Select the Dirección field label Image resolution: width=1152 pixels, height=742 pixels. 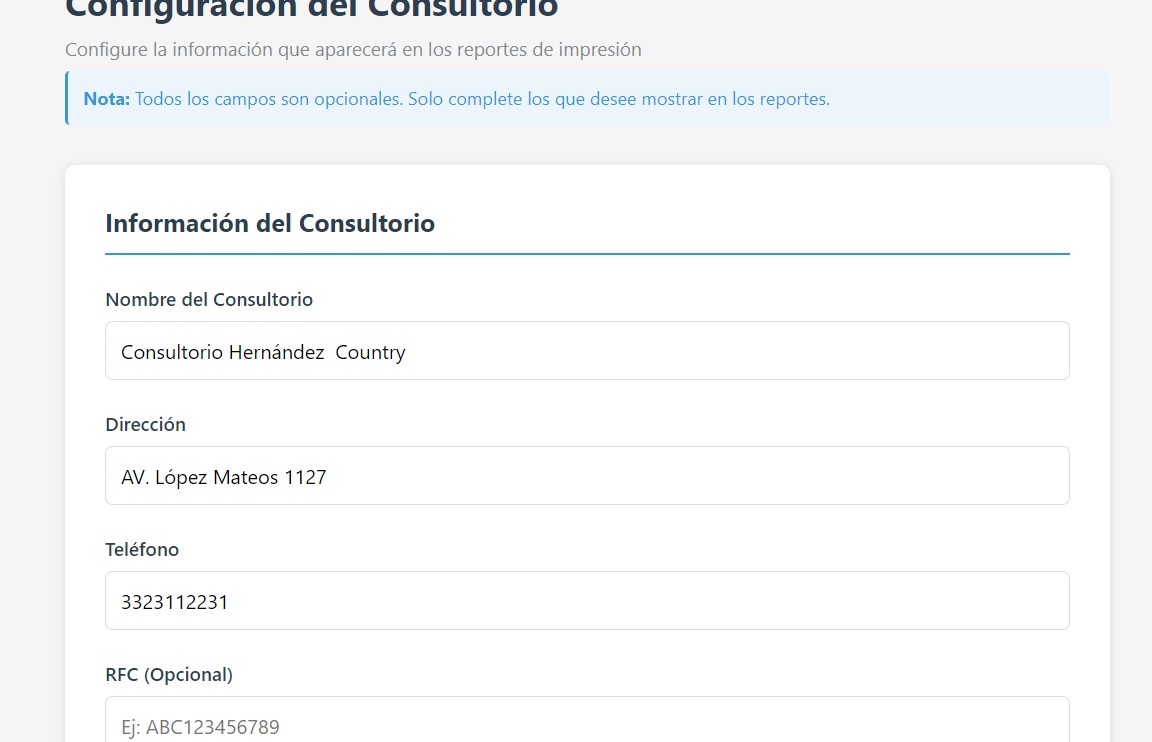pos(145,424)
